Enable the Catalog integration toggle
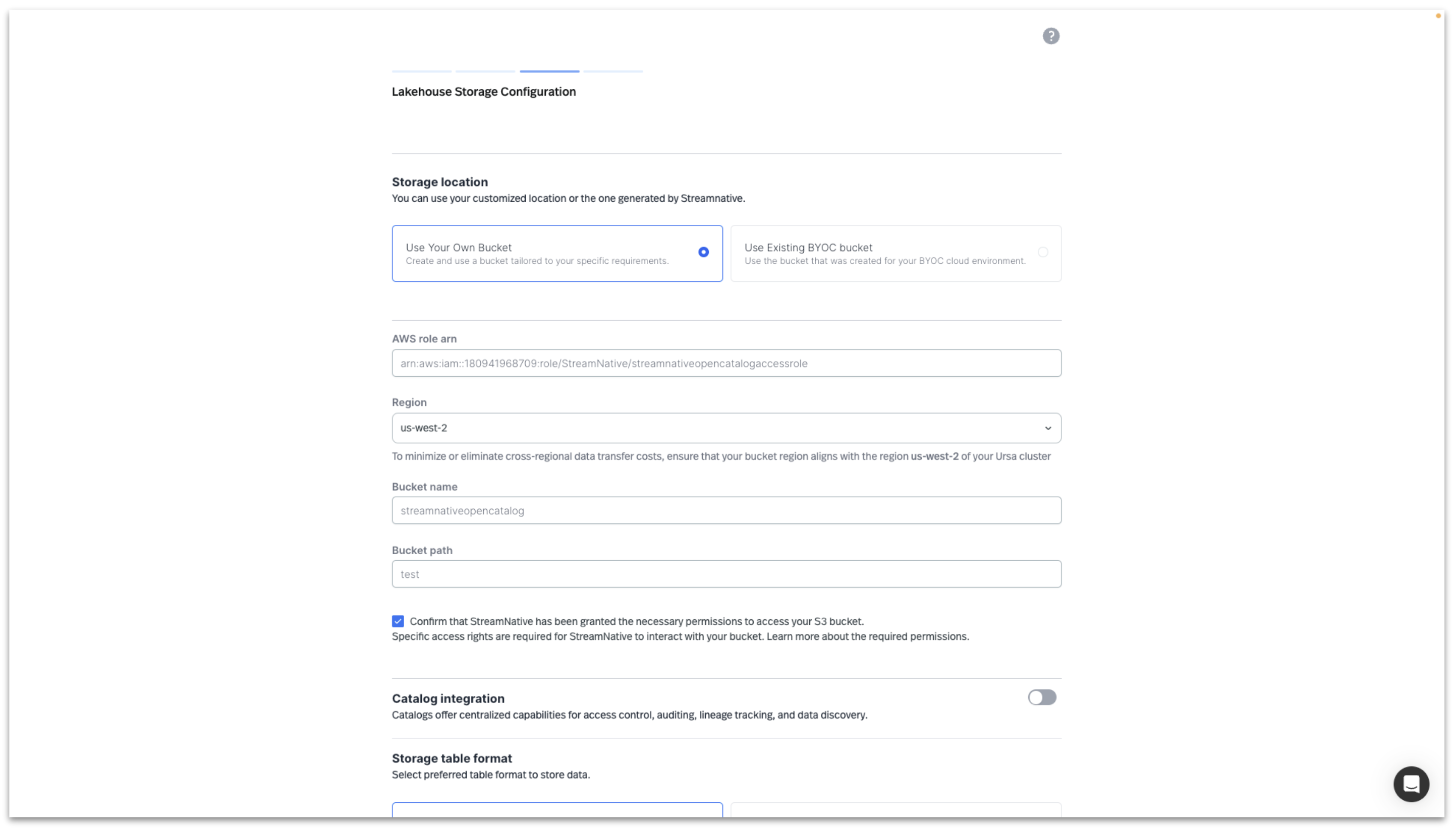Viewport: 1456px width, 829px height. pos(1042,697)
